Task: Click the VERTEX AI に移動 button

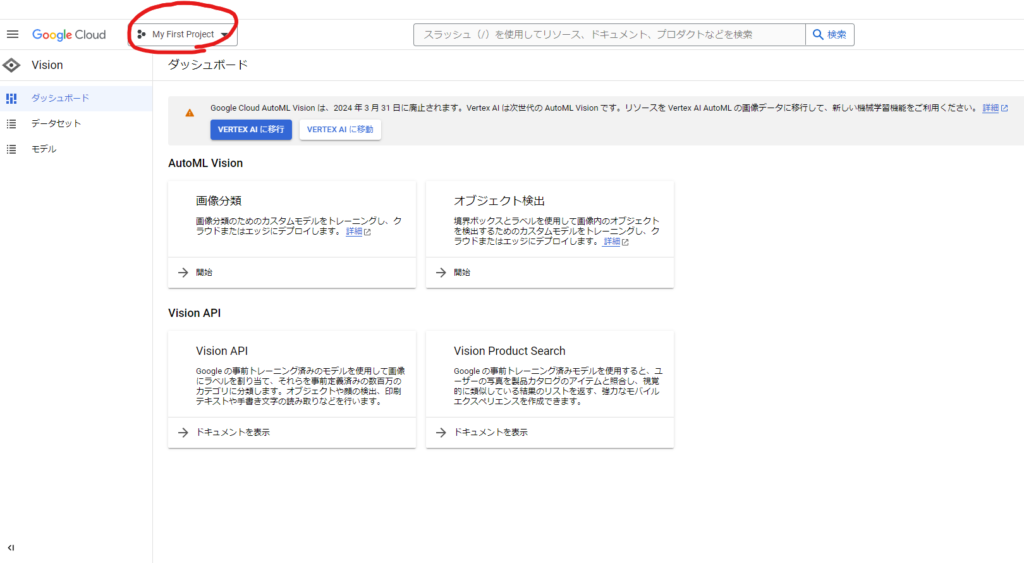Action: (340, 129)
